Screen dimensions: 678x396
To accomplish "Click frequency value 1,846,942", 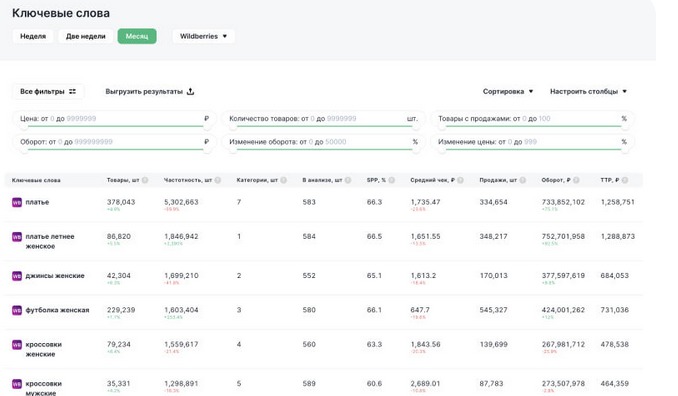I will tap(181, 236).
